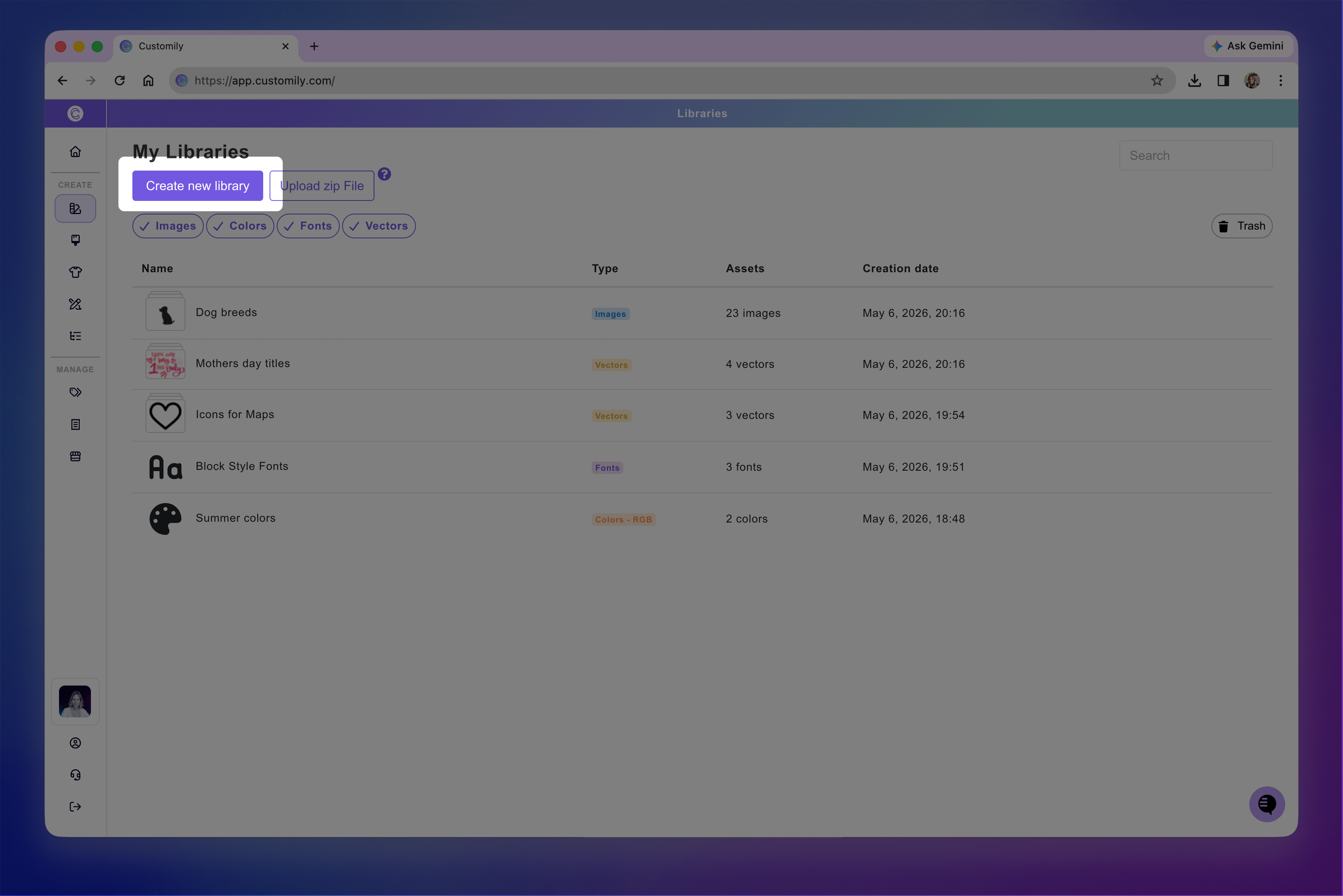Image resolution: width=1343 pixels, height=896 pixels.
Task: Open the support headset icon
Action: pos(75,775)
